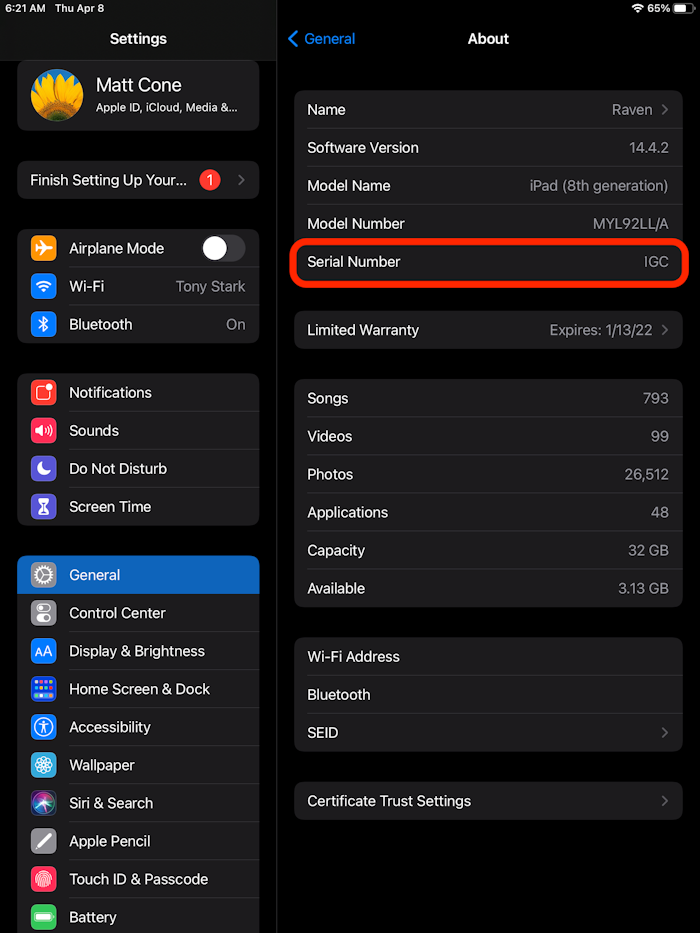This screenshot has width=700, height=933.
Task: Tap the sunflower profile picture
Action: pos(57,95)
